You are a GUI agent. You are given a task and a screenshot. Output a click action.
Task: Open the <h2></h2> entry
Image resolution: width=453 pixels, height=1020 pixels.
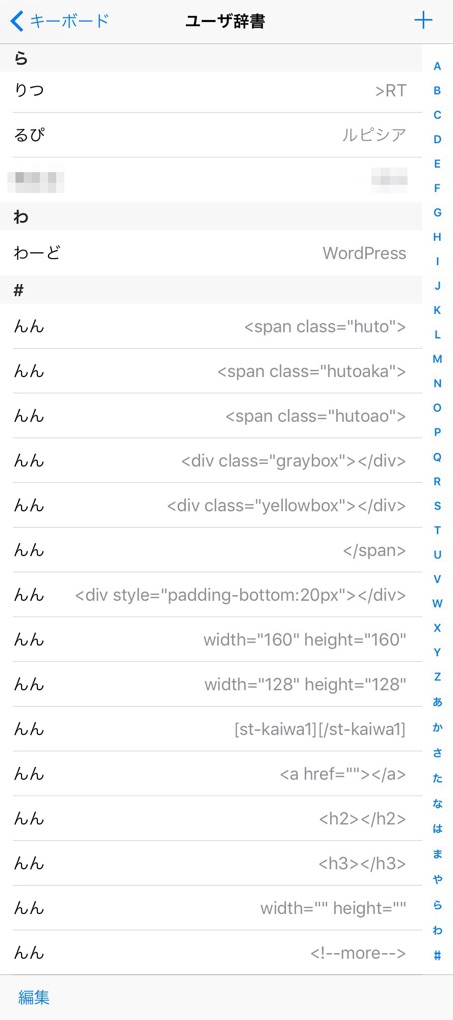click(211, 819)
